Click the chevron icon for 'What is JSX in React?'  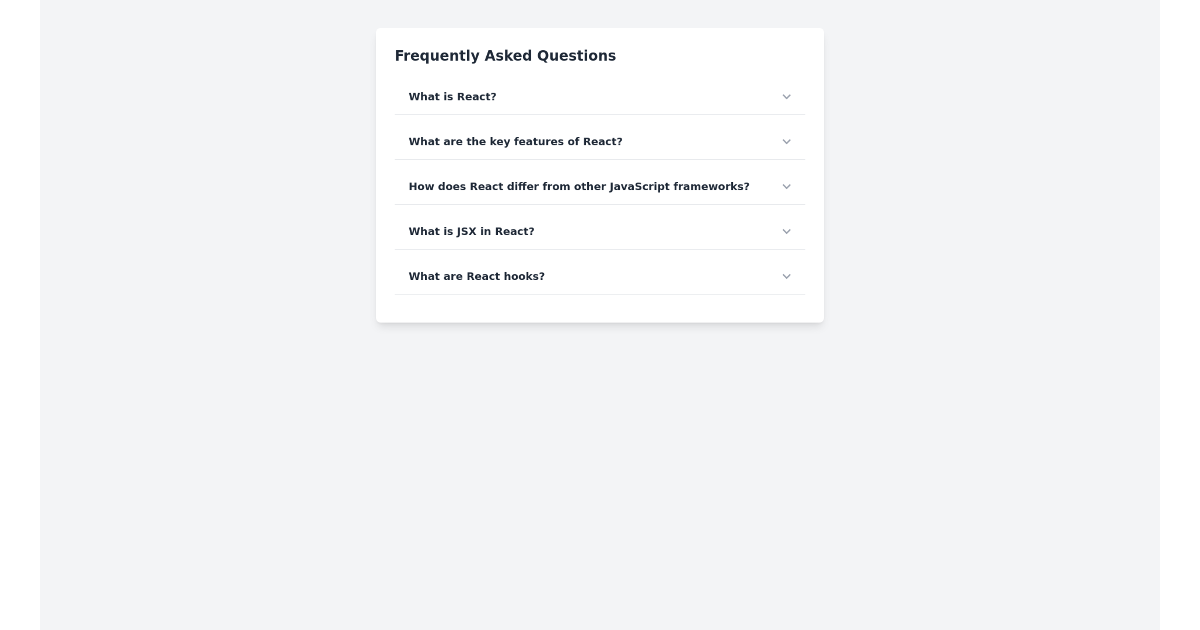[x=786, y=231]
